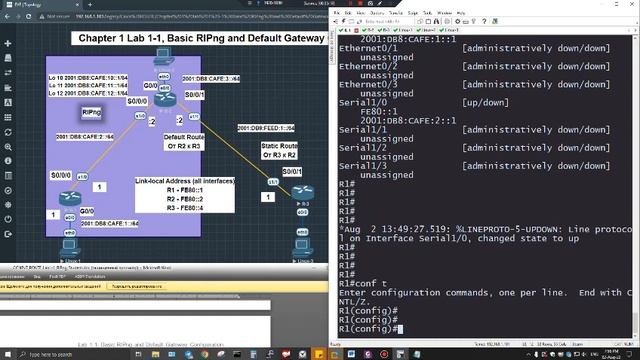Switch to the R2 session tab
The image size is (640, 360).
point(368,30)
